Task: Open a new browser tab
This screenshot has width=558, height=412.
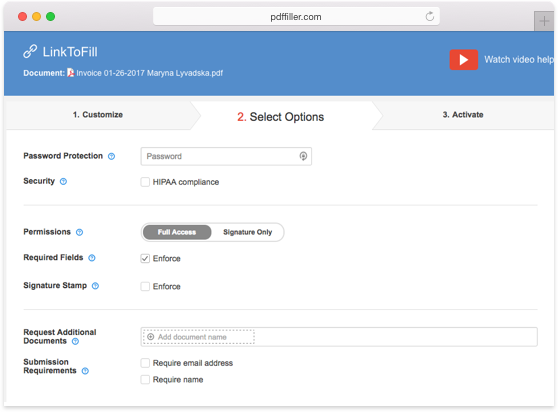Action: (x=544, y=21)
